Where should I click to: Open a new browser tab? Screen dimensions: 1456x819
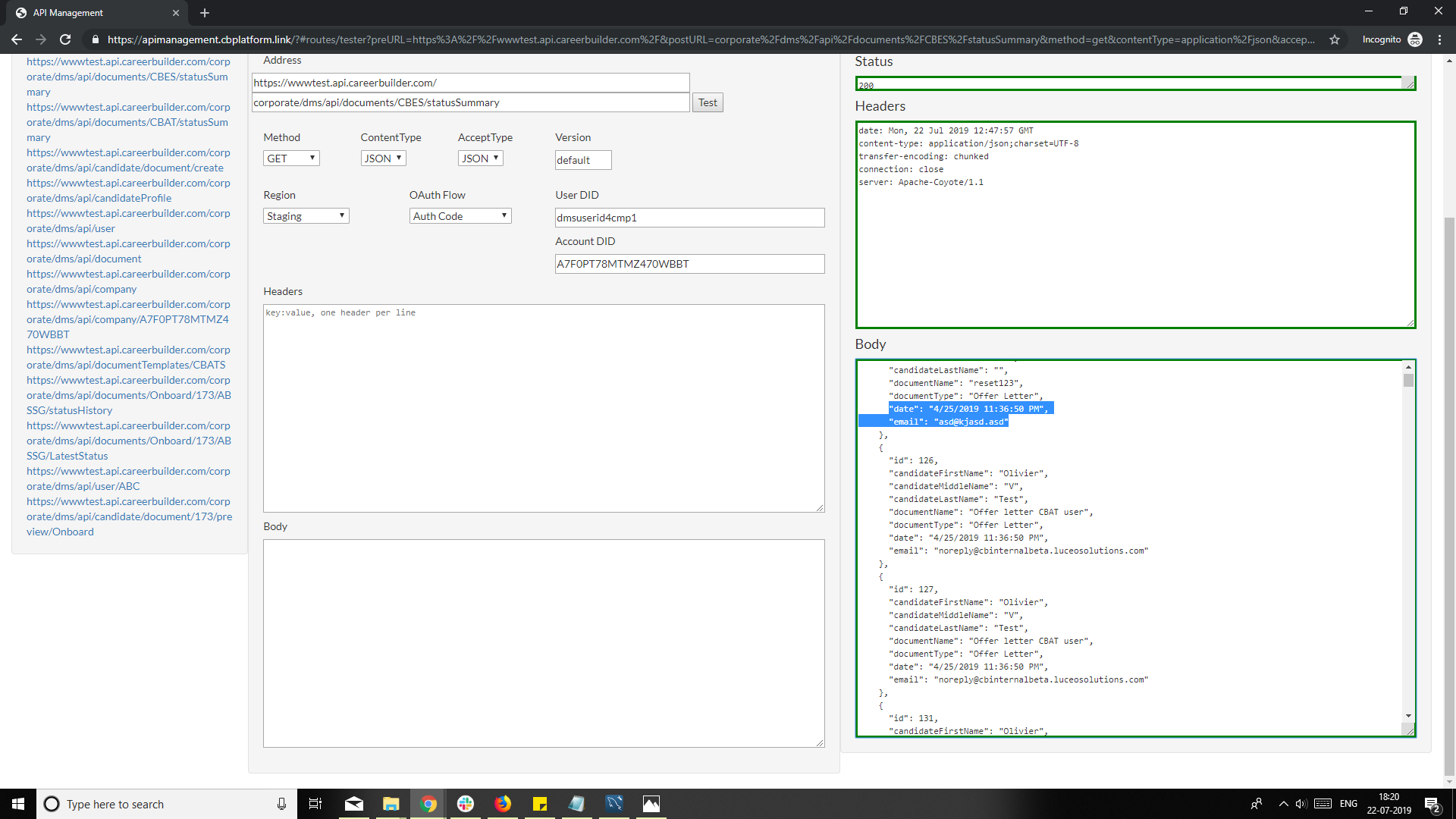204,13
